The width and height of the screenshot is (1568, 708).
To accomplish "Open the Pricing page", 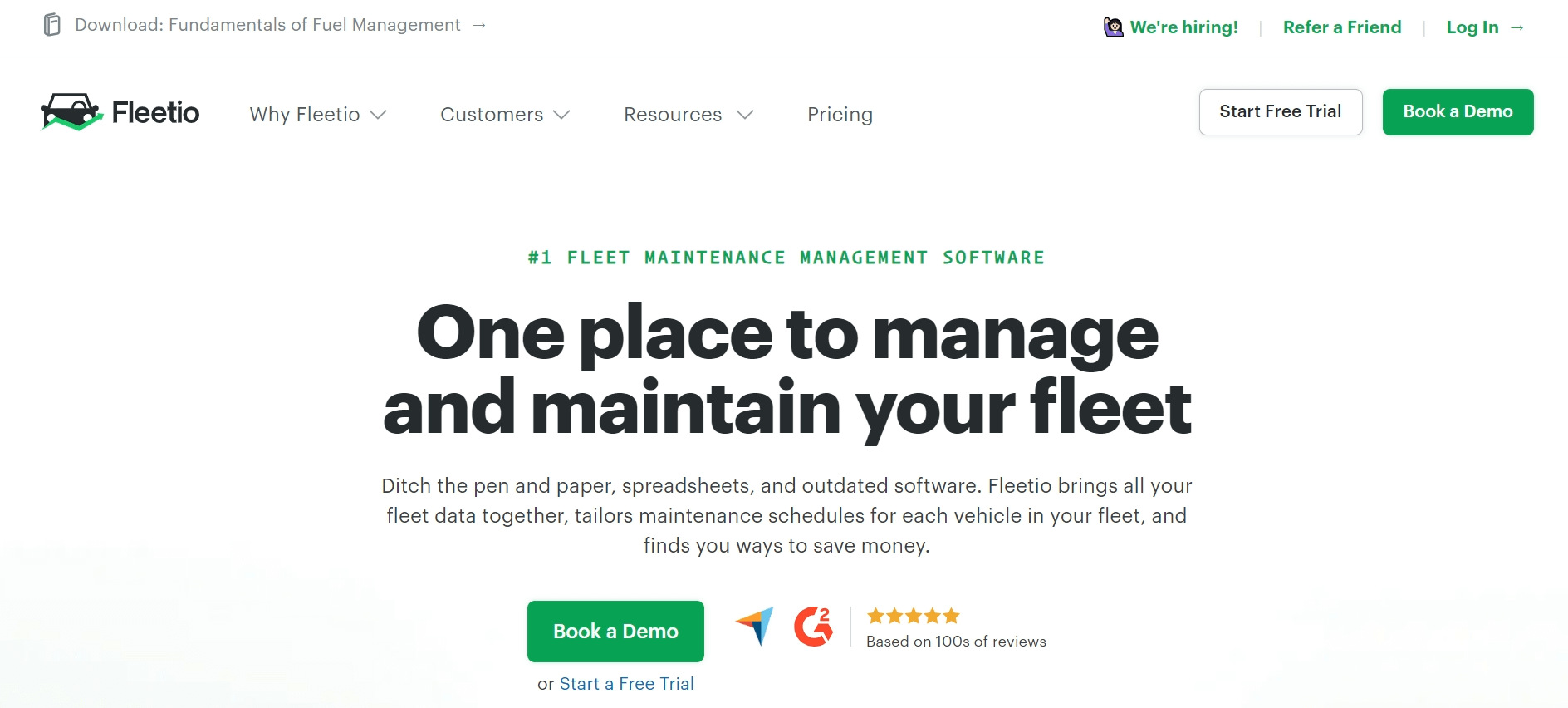I will tap(840, 115).
